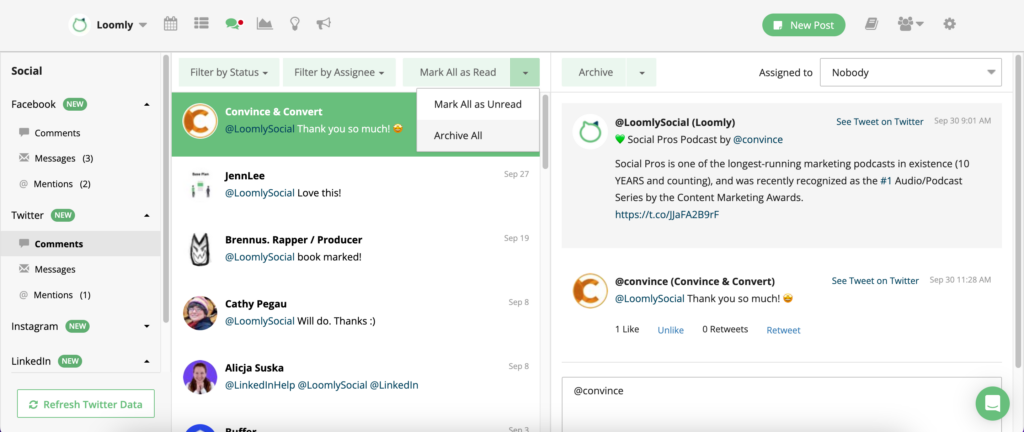This screenshot has height=432, width=1024.
Task: Click the #1 hashtag link
Action: 886,181
